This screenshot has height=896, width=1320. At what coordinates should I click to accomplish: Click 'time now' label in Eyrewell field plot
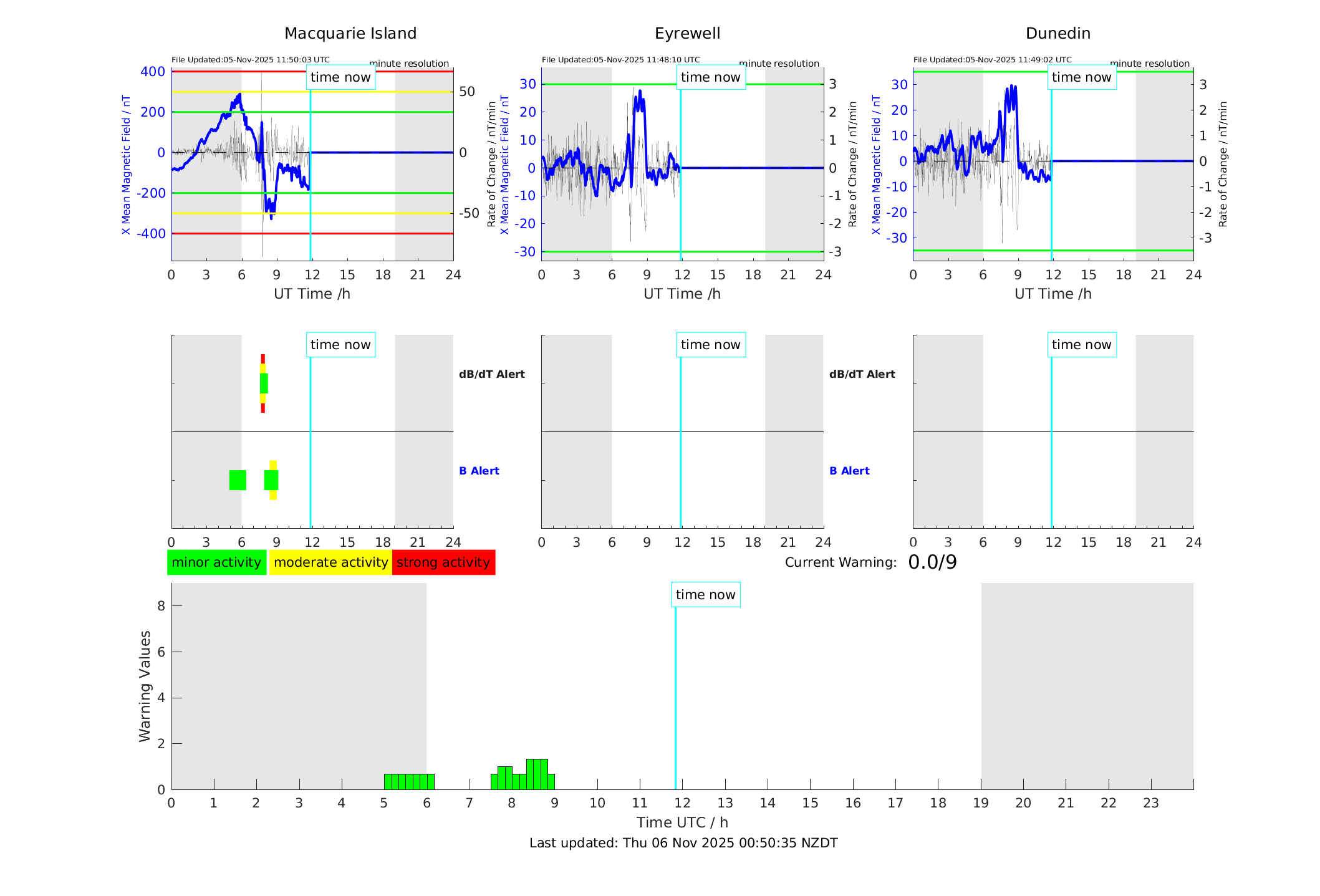710,77
